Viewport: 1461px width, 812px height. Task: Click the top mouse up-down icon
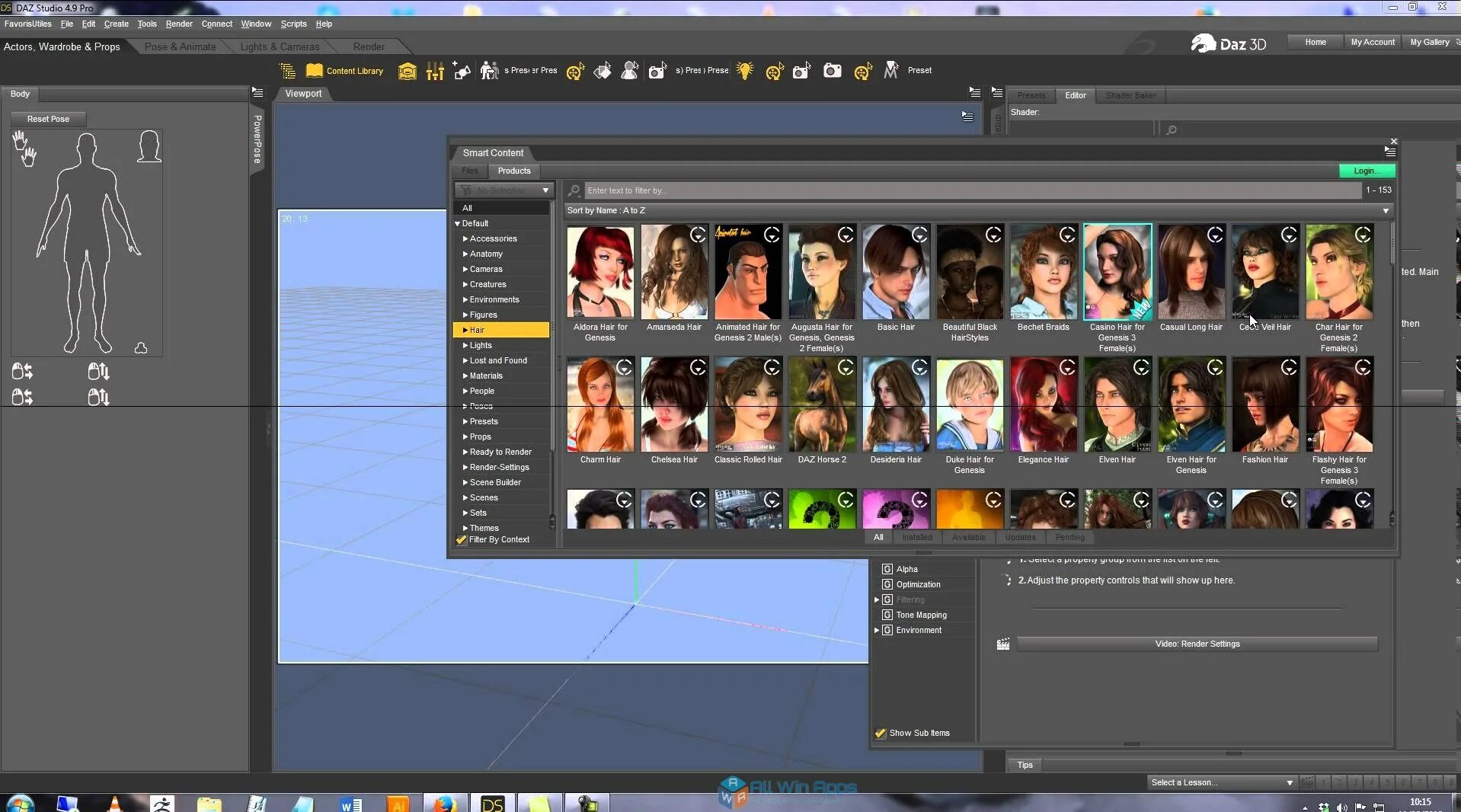98,371
